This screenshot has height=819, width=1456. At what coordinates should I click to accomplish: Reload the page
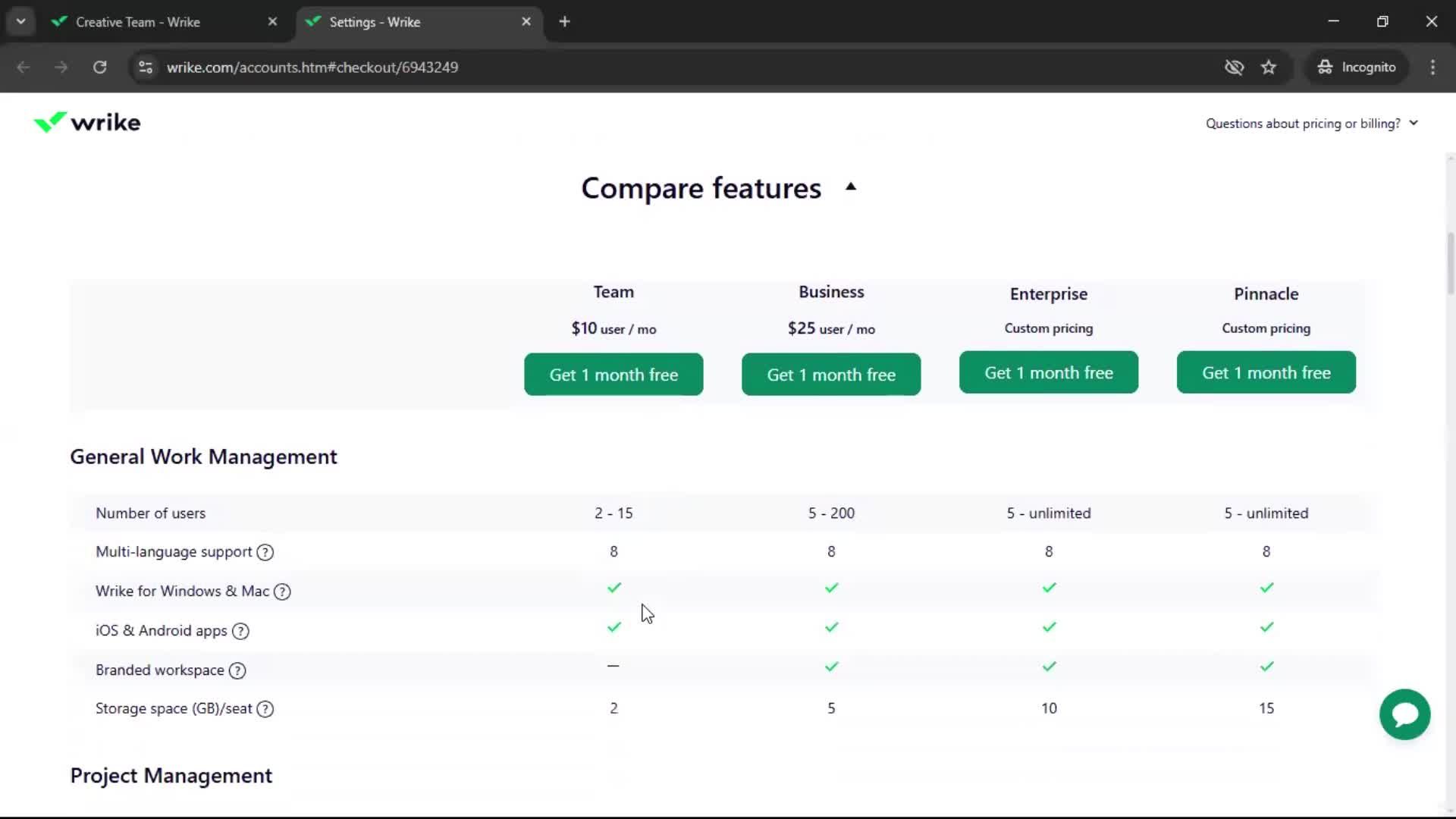tap(99, 67)
